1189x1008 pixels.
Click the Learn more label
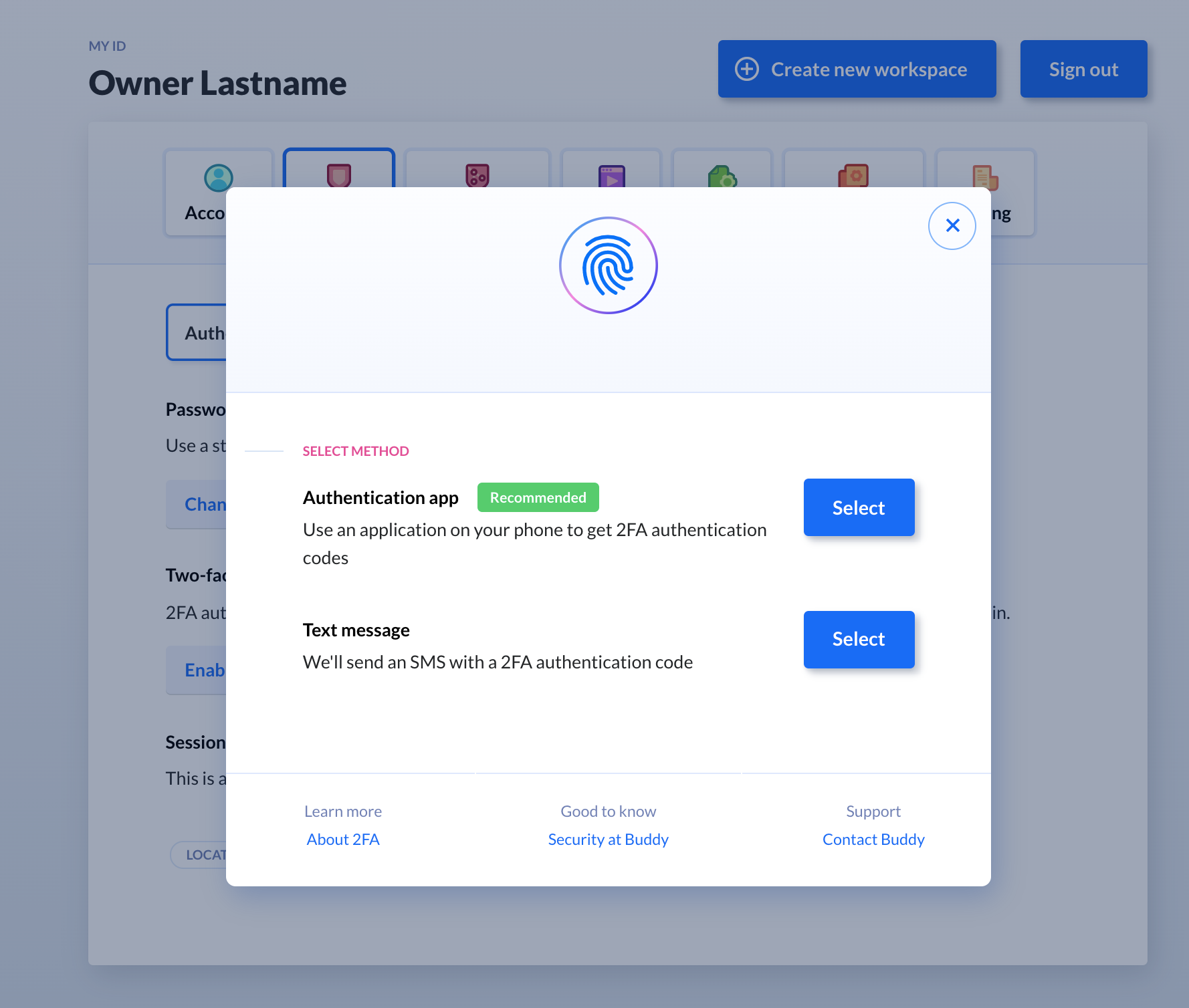(x=343, y=811)
